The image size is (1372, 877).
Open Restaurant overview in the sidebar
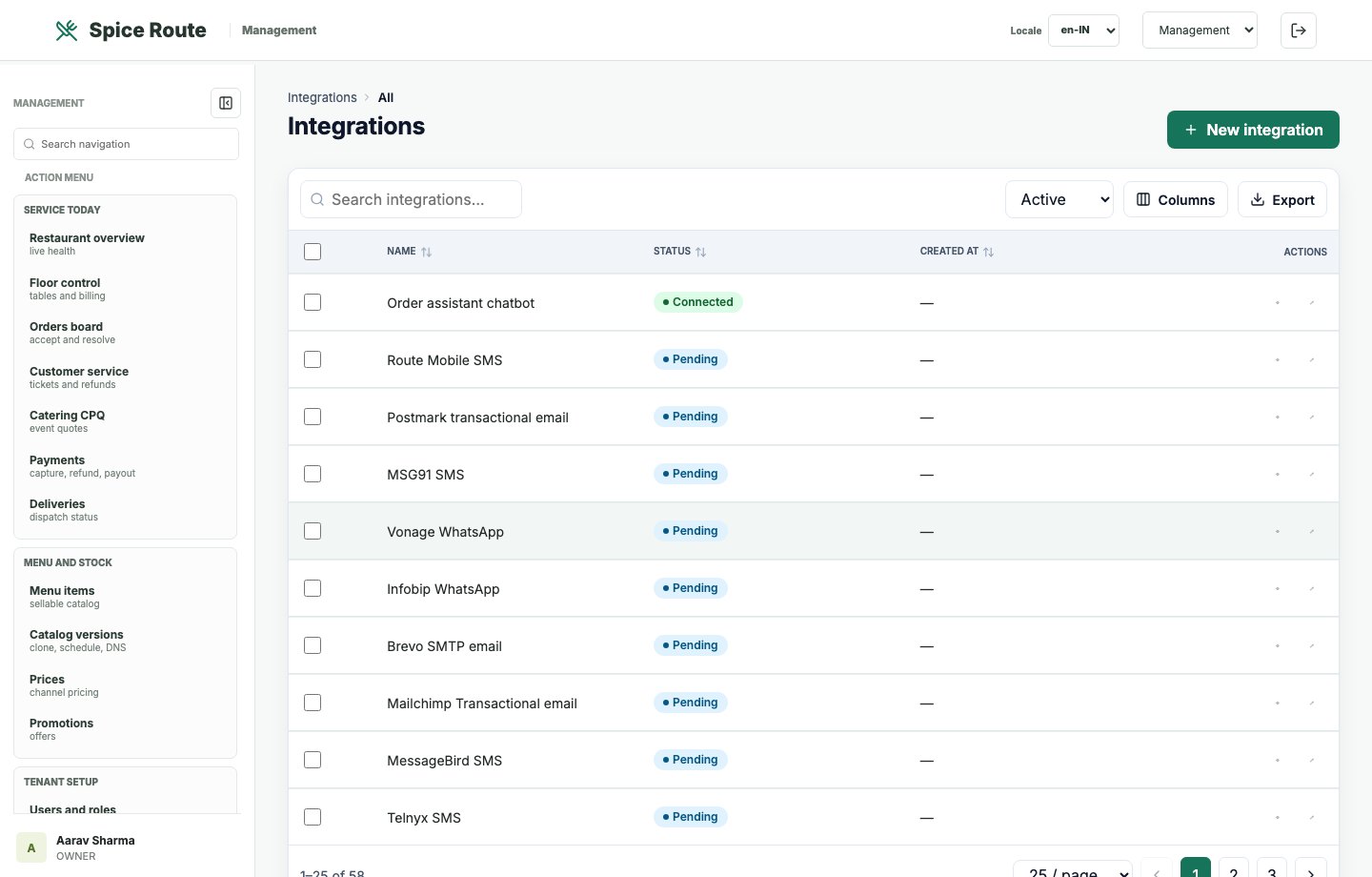tap(125, 244)
